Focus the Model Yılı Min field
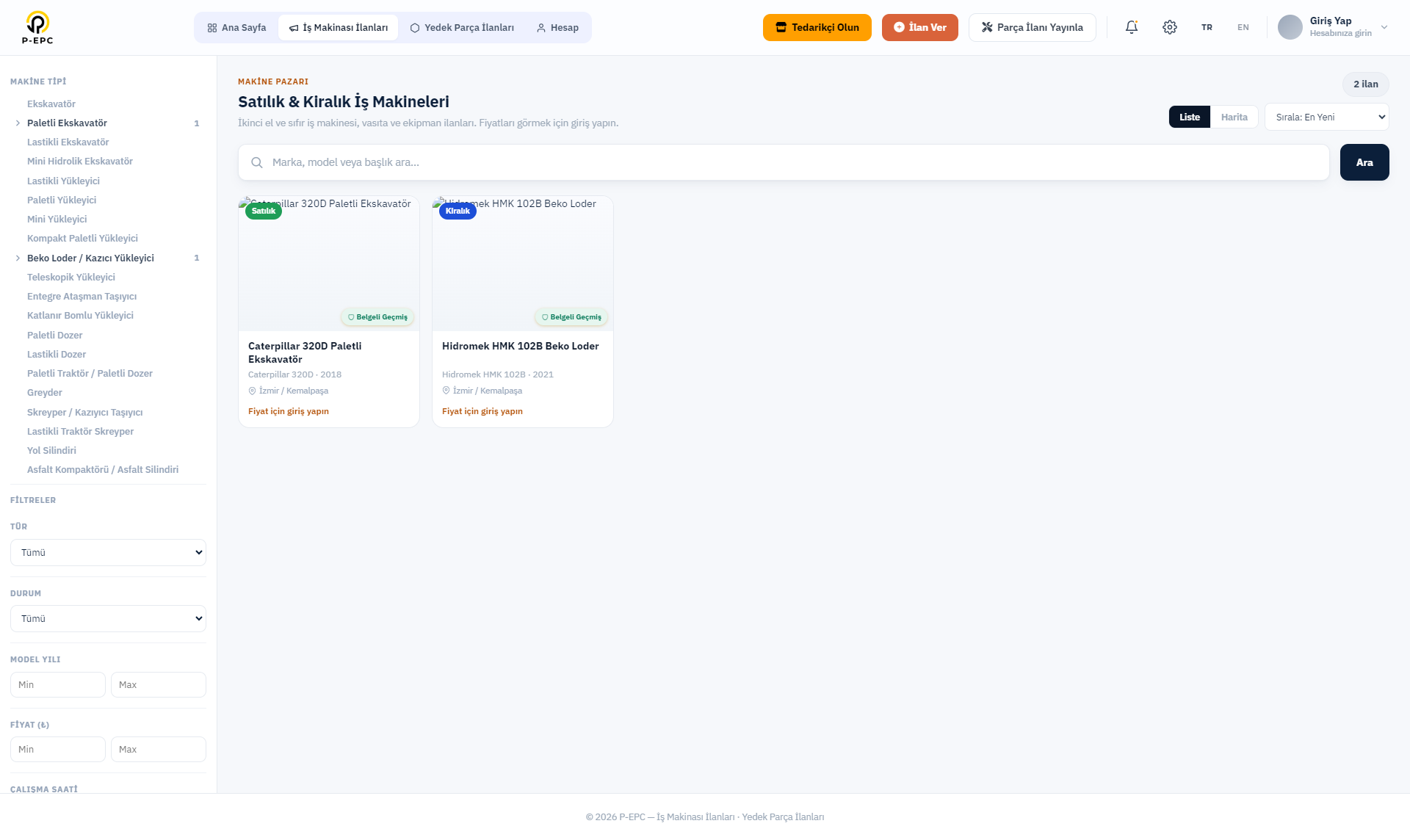The width and height of the screenshot is (1410, 840). (x=58, y=684)
